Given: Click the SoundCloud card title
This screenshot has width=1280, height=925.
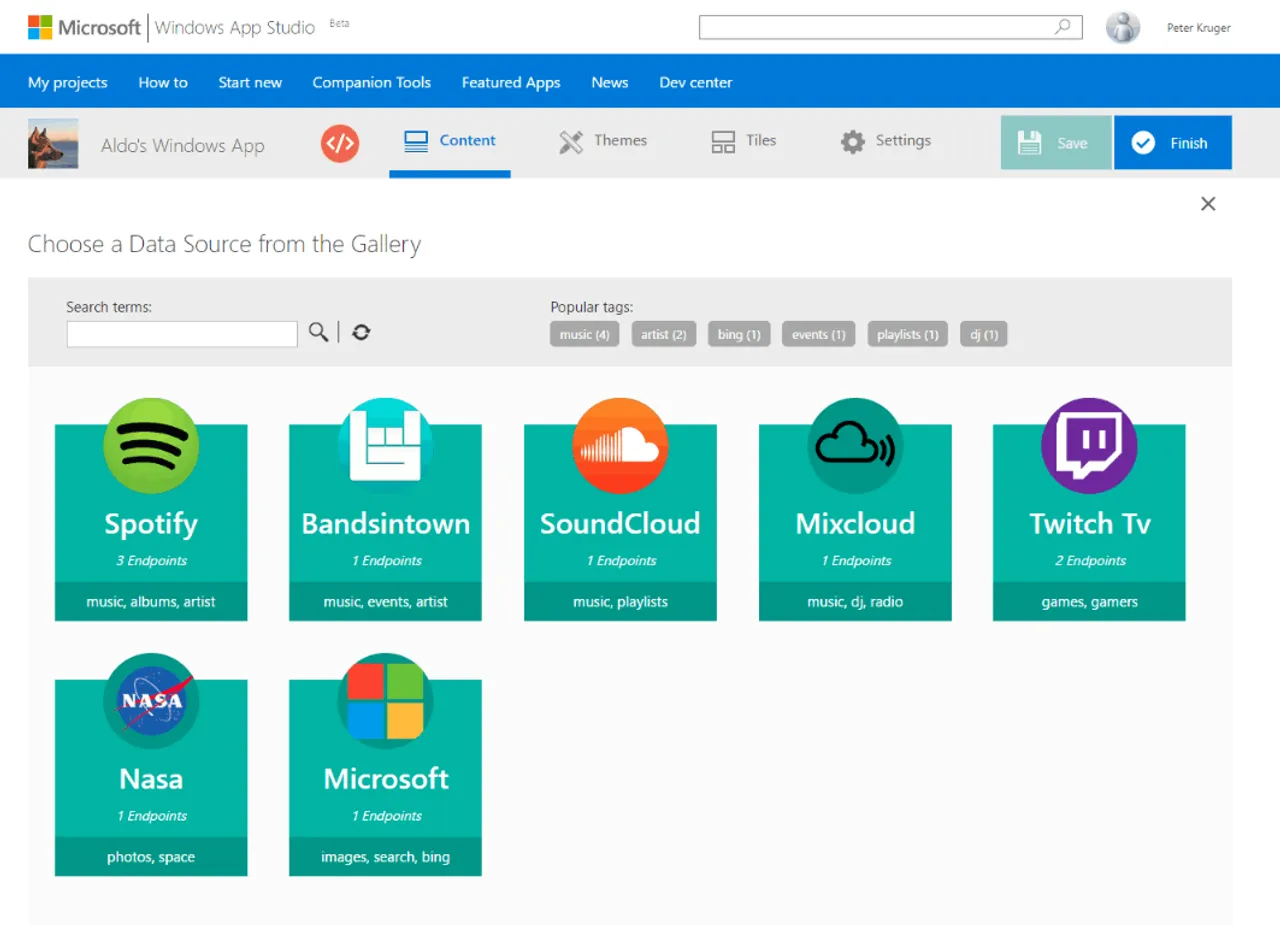Looking at the screenshot, I should pos(620,524).
